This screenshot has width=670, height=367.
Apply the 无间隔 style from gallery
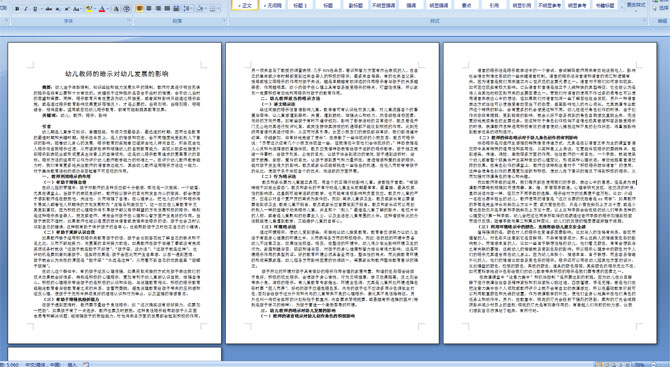(273, 5)
